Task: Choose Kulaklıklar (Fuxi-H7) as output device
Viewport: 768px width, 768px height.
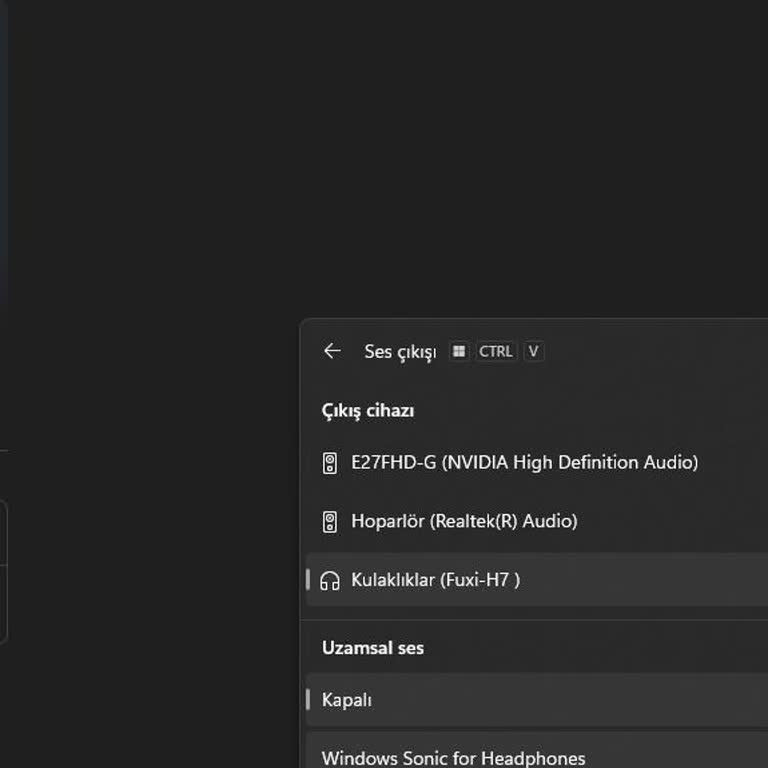Action: 436,581
